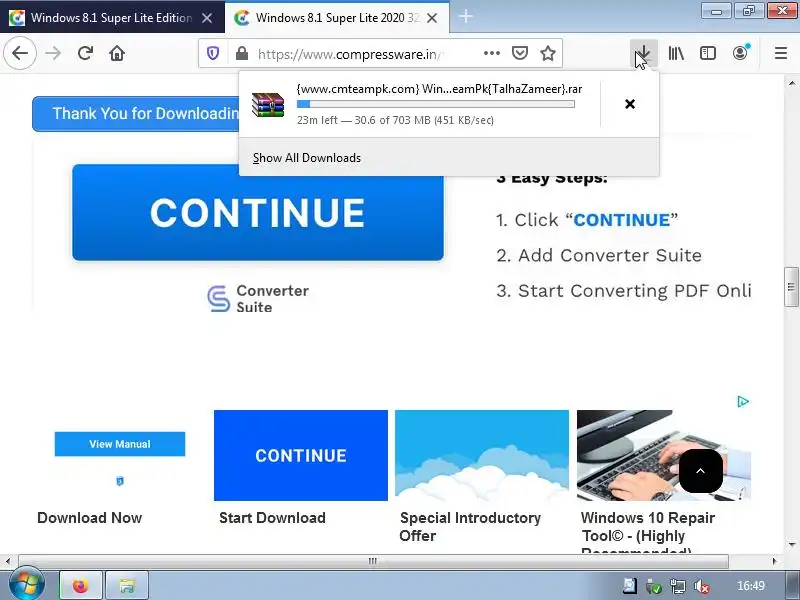
Task: Click the vertical scrollbar thumb
Action: click(x=791, y=287)
